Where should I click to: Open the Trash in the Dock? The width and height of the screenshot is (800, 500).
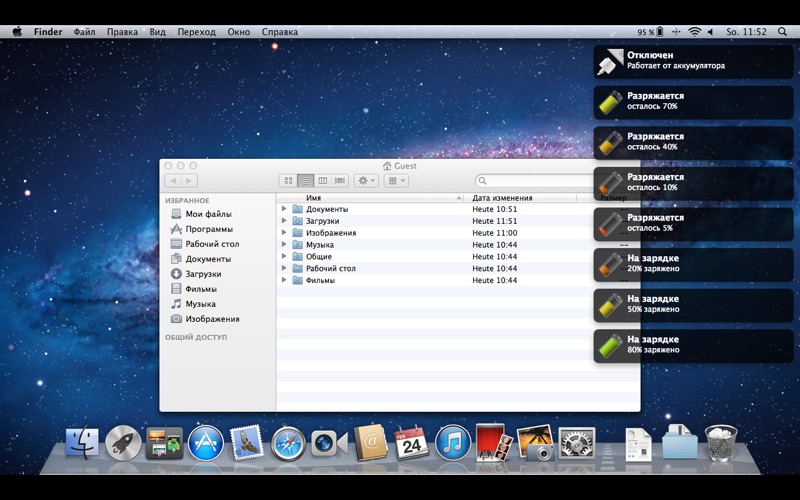721,443
